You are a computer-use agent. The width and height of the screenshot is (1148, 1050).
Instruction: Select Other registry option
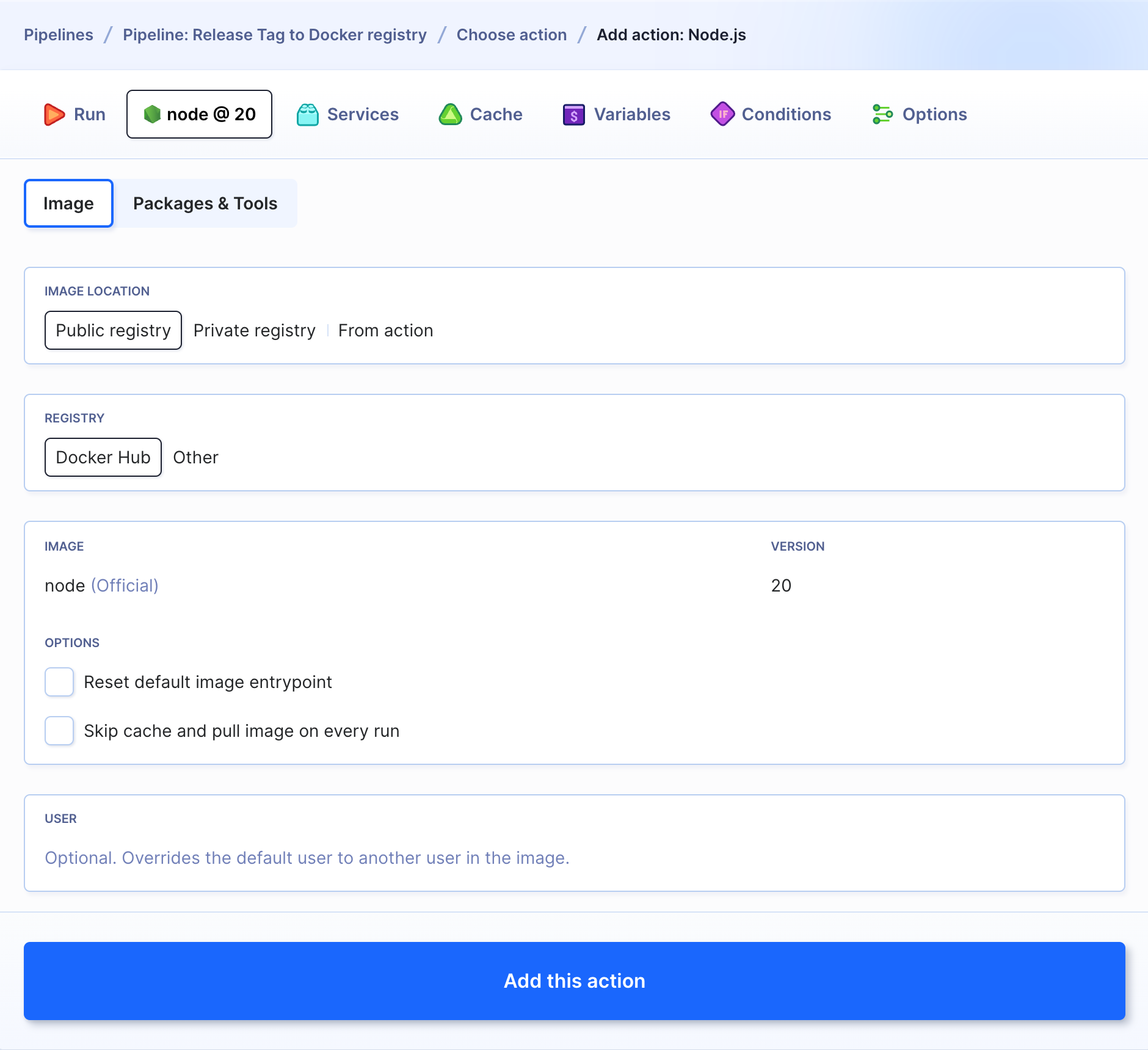[196, 457]
